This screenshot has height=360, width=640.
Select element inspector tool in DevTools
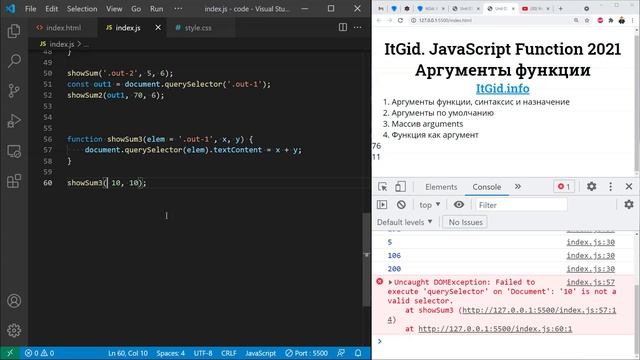click(382, 187)
